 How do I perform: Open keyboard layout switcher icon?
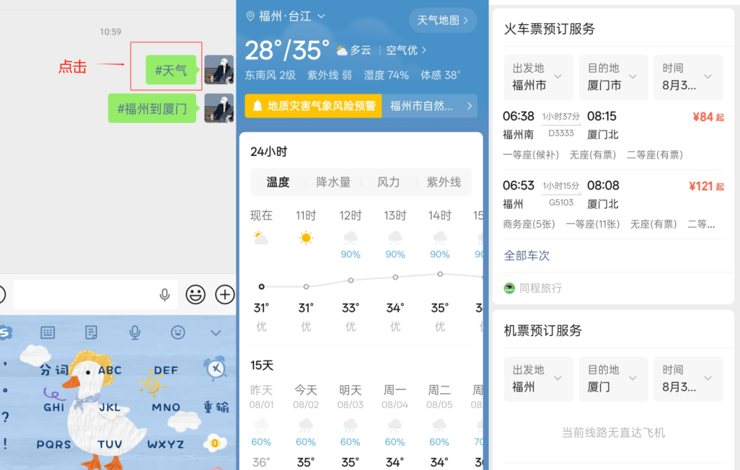[47, 332]
